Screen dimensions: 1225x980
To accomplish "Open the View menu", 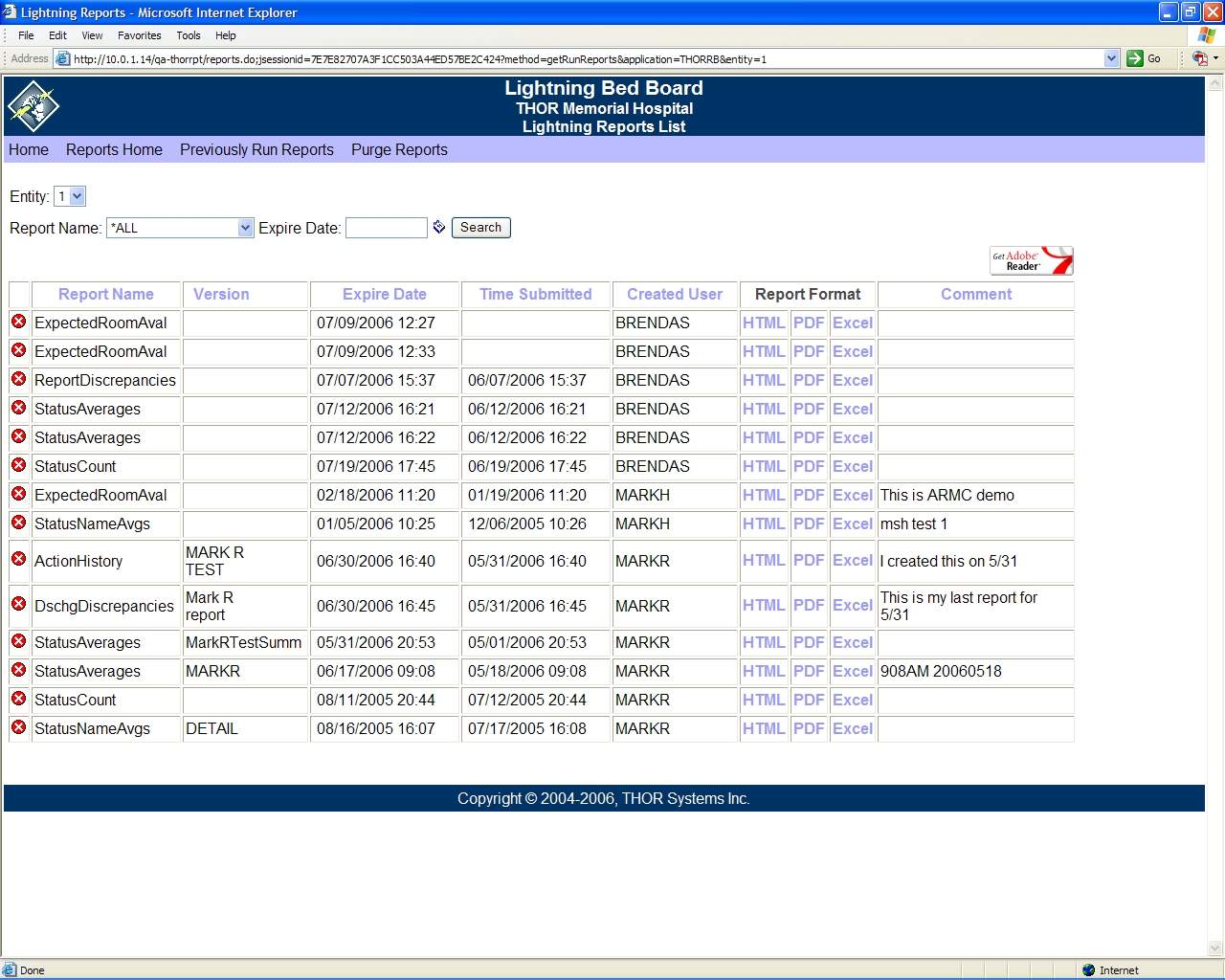I will click(92, 35).
